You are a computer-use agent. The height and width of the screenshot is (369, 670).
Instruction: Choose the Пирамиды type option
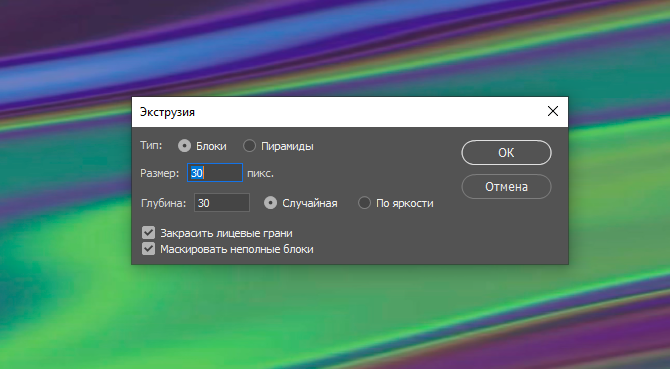249,146
